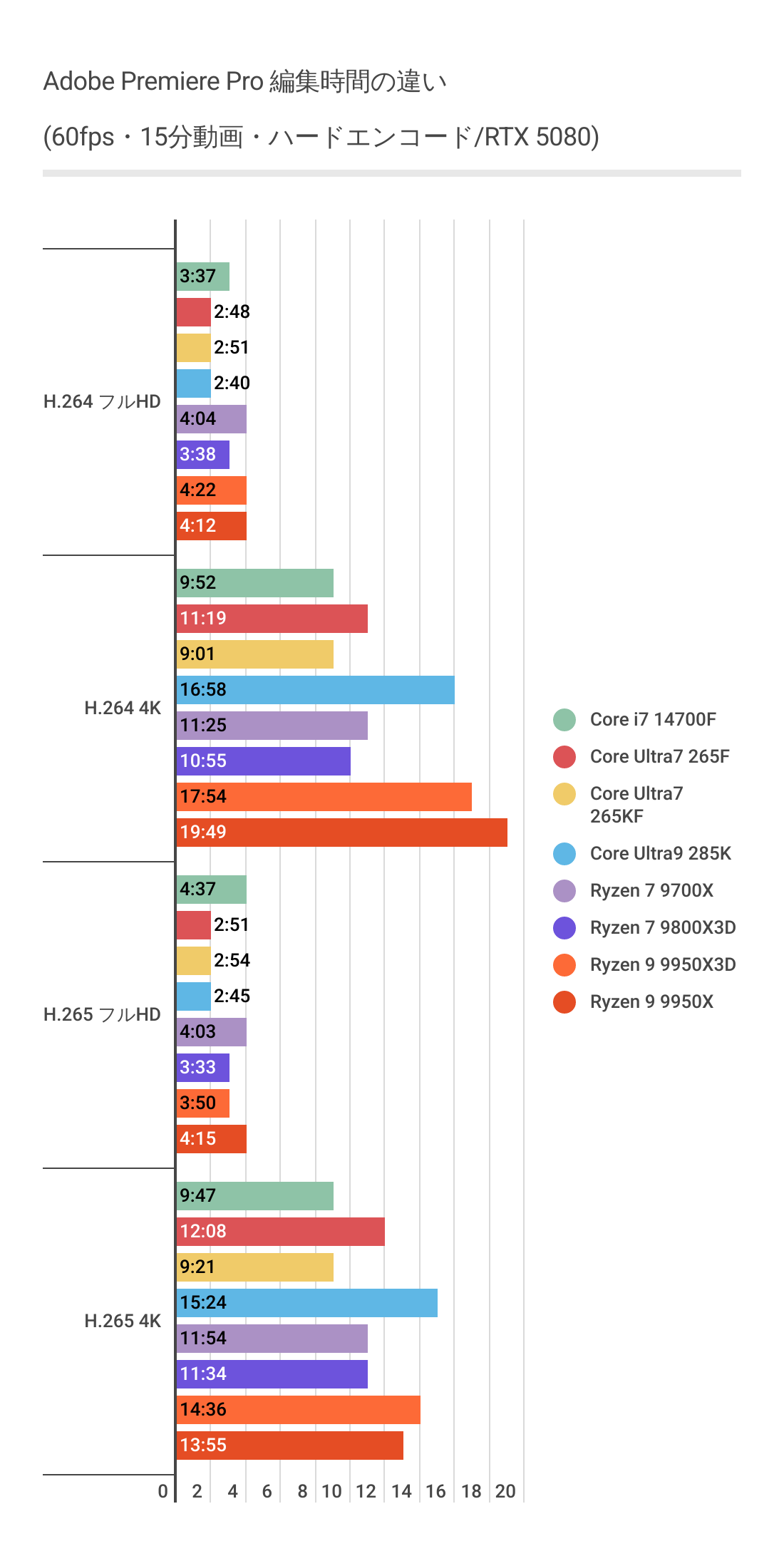Click the H.264 フルHD category label

[x=102, y=401]
